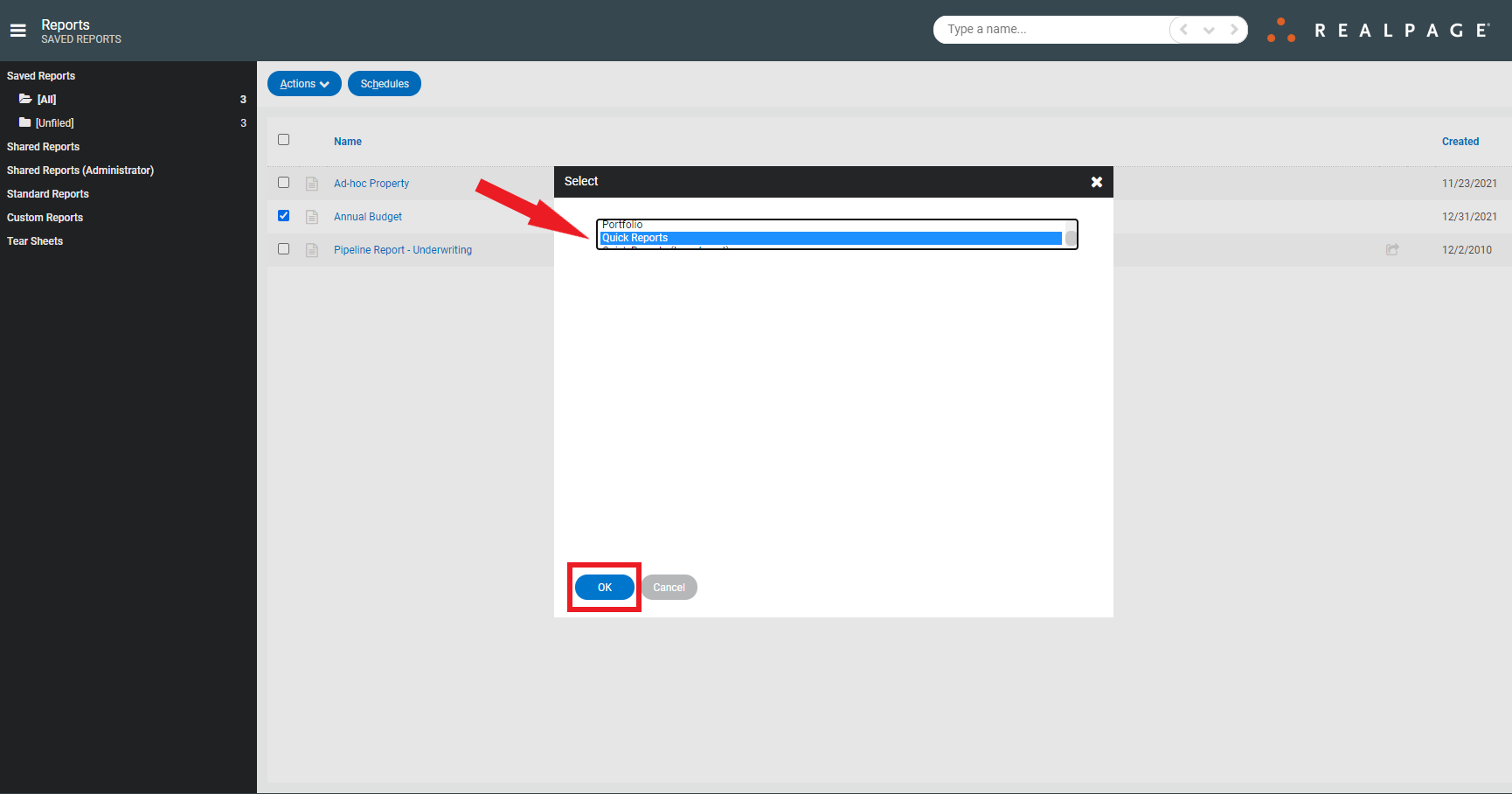Select the [All] folder in Saved Reports
The width and height of the screenshot is (1512, 794).
pyautogui.click(x=47, y=100)
